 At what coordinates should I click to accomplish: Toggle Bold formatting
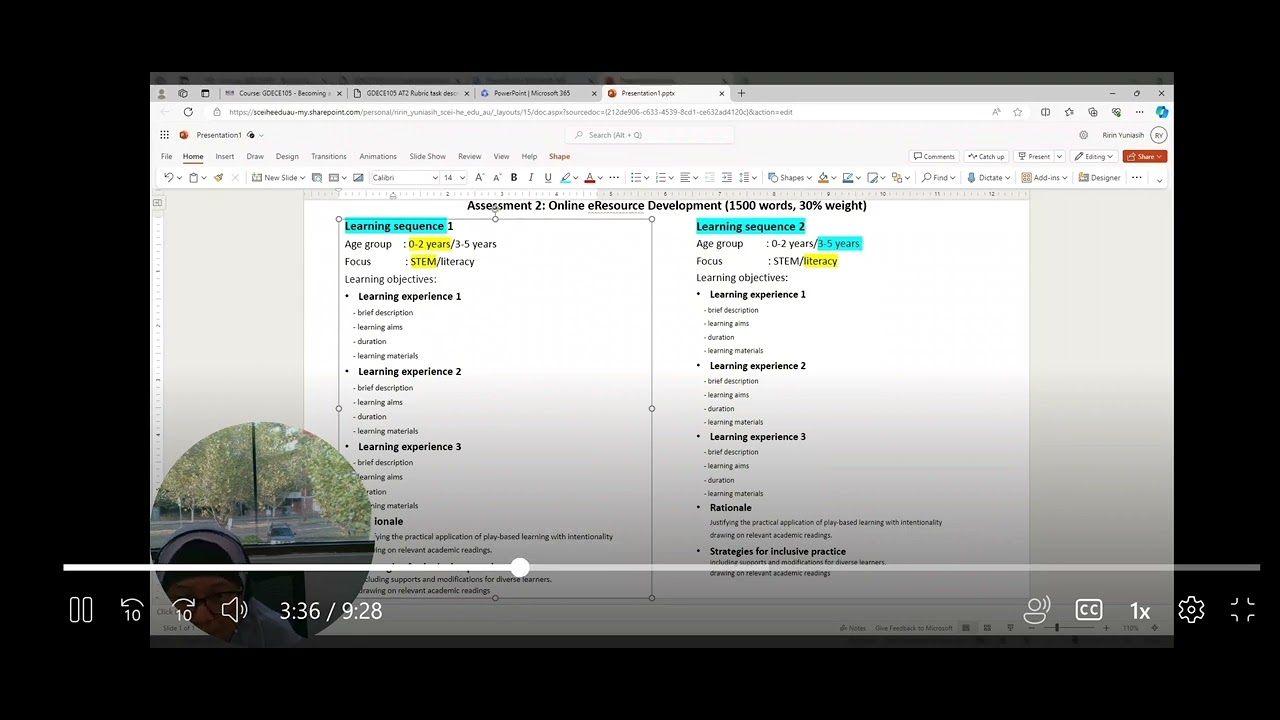(x=514, y=178)
